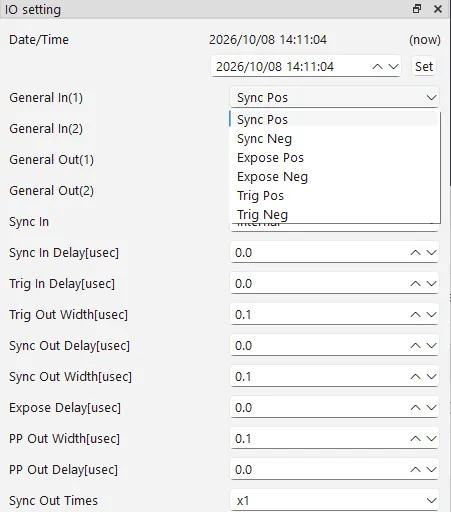Increment Trig In Delay value
451x512 pixels.
(415, 284)
